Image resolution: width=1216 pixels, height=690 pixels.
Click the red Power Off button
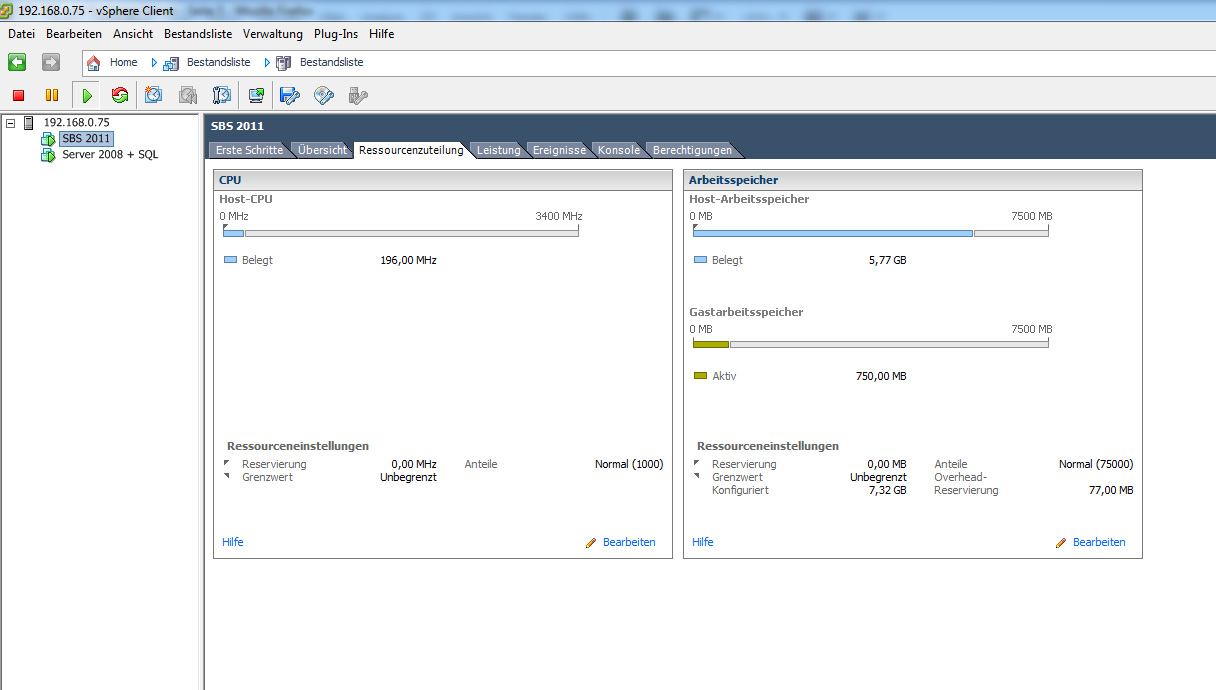tap(18, 95)
